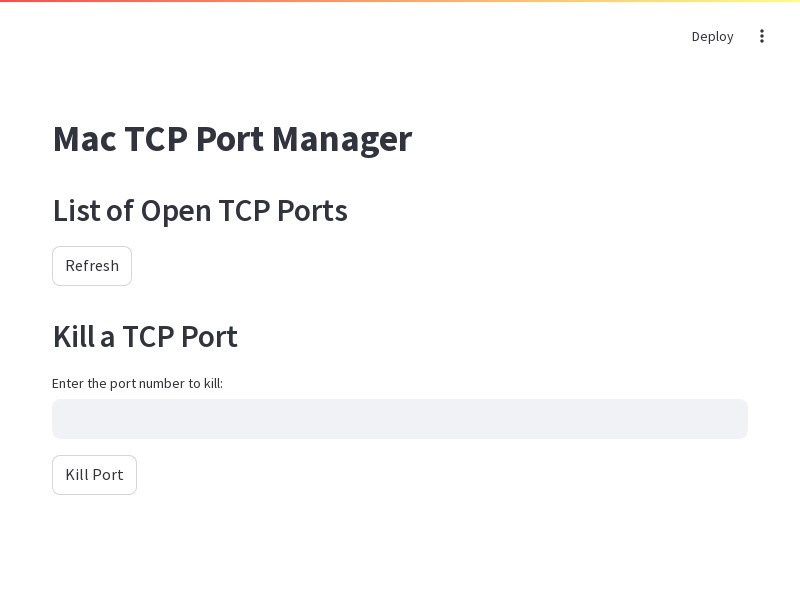Click the word 'List' in the ports subheading

click(76, 211)
